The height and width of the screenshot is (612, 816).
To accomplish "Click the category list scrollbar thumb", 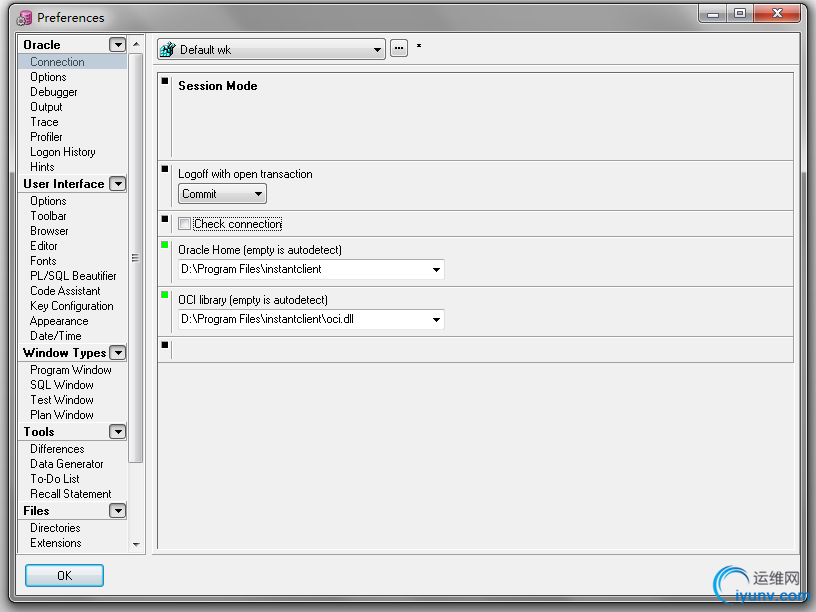I will pyautogui.click(x=136, y=258).
